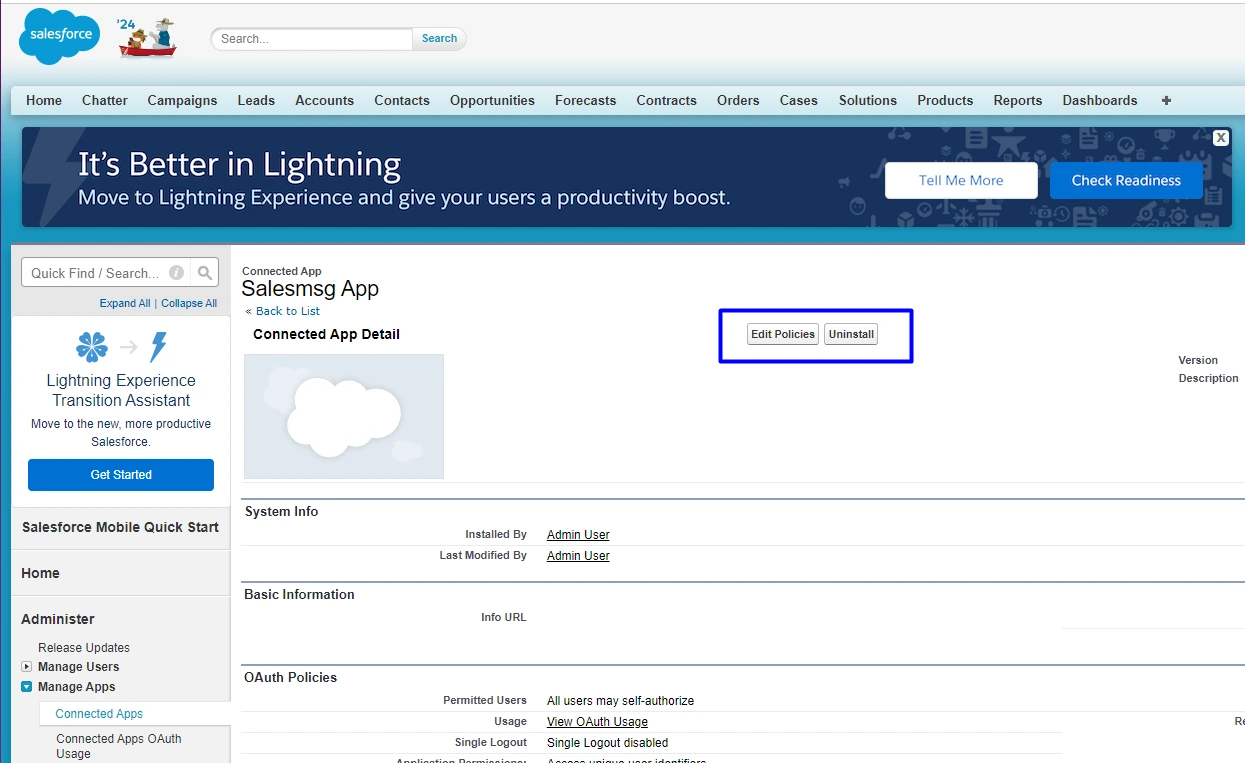This screenshot has height=763, width=1245.
Task: Open the Home tab
Action: coord(44,100)
